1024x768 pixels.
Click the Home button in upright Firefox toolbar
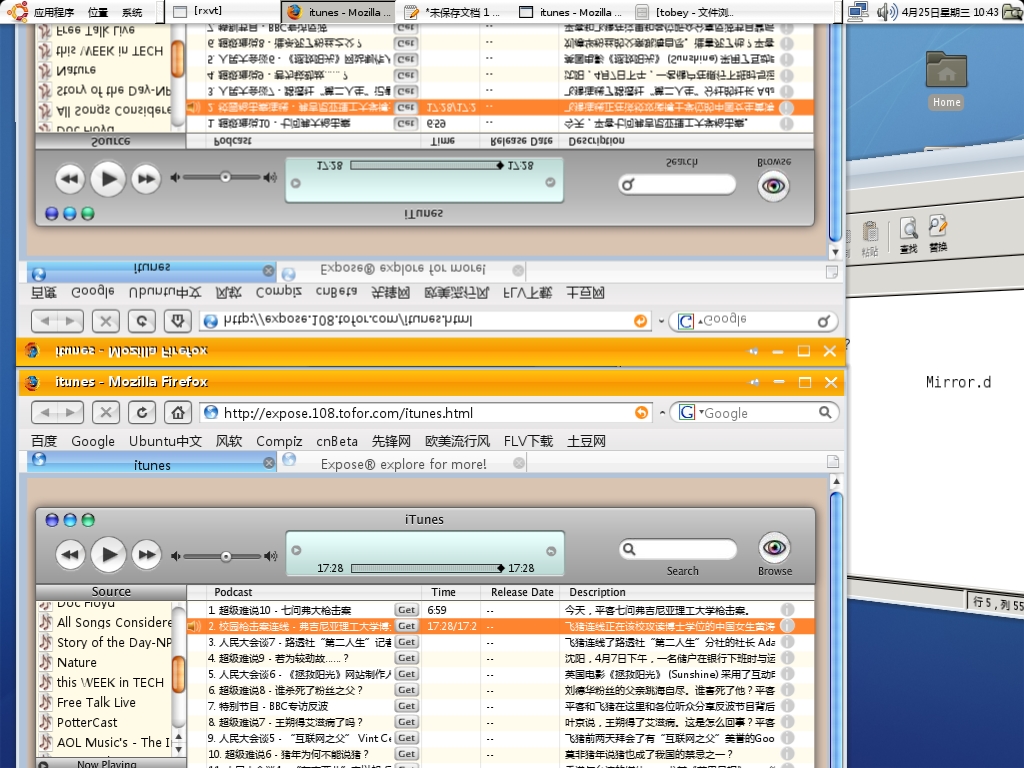pyautogui.click(x=178, y=412)
